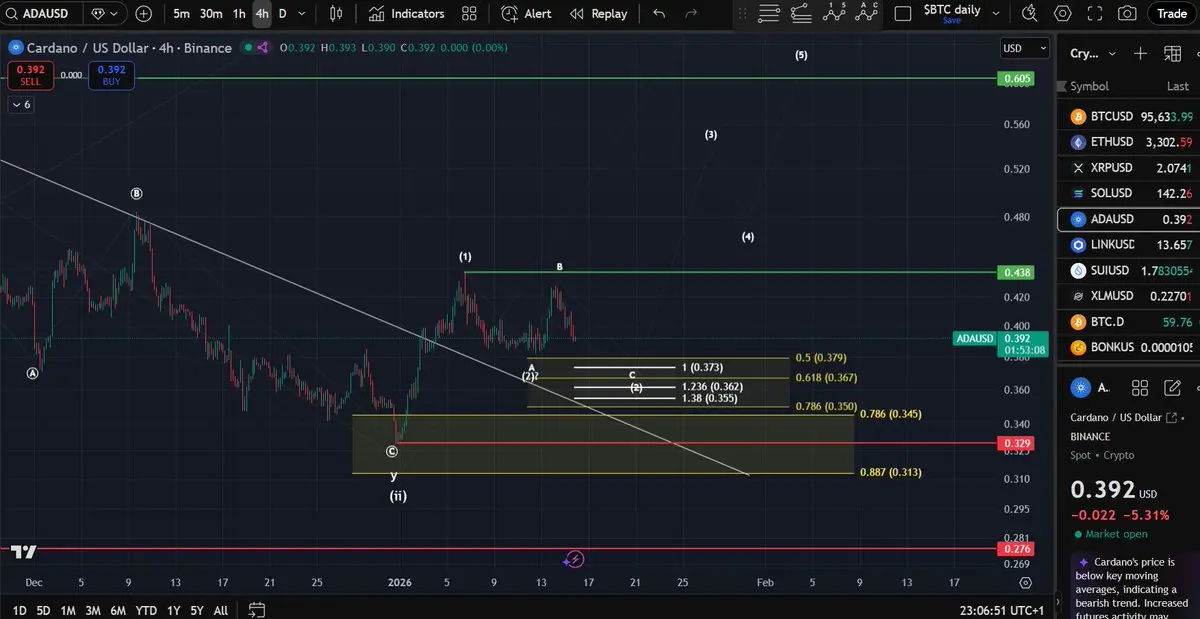This screenshot has height=619, width=1200.
Task: Open the candlestick chart type menu
Action: coord(336,14)
